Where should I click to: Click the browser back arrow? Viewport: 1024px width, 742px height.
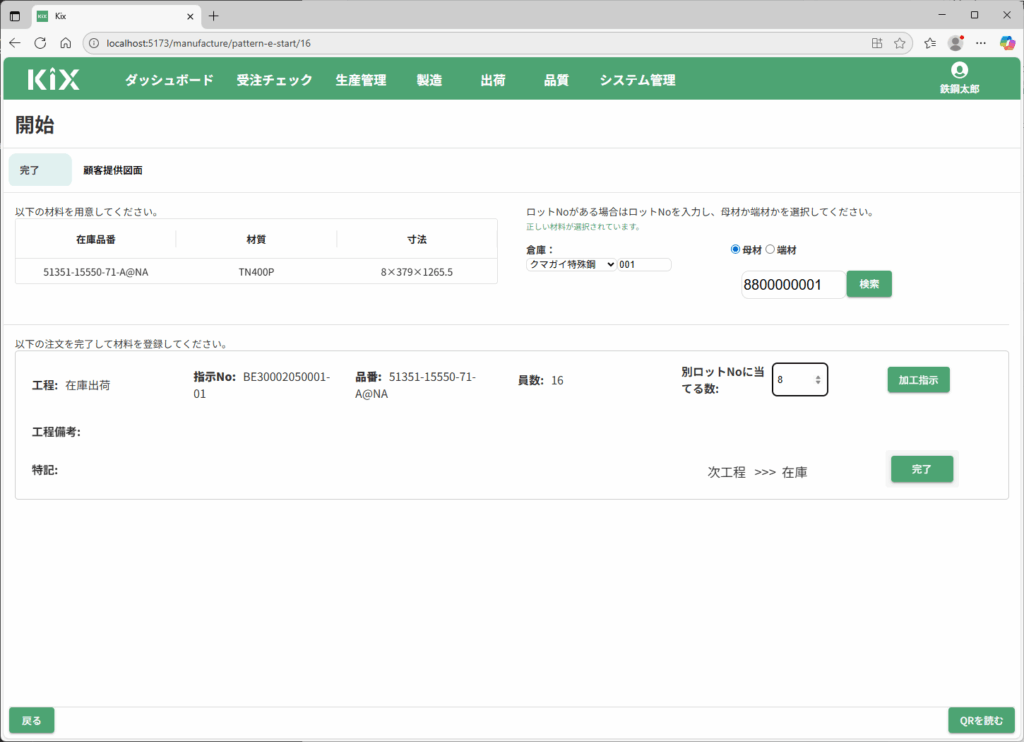(15, 43)
